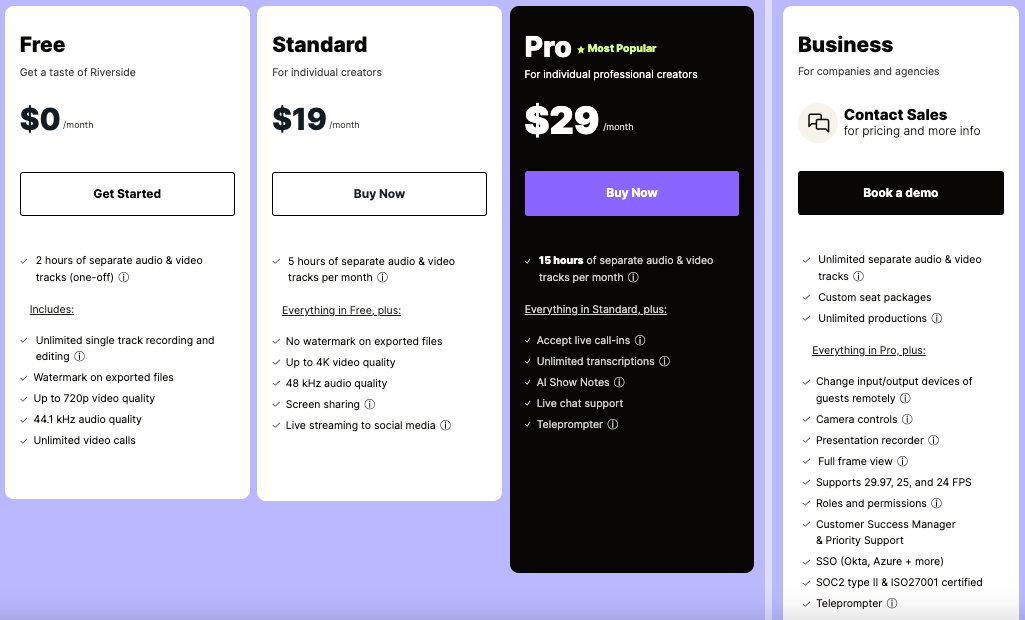Viewport: 1025px width, 620px height.
Task: Click info icon next to Full frame view
Action: click(x=903, y=462)
